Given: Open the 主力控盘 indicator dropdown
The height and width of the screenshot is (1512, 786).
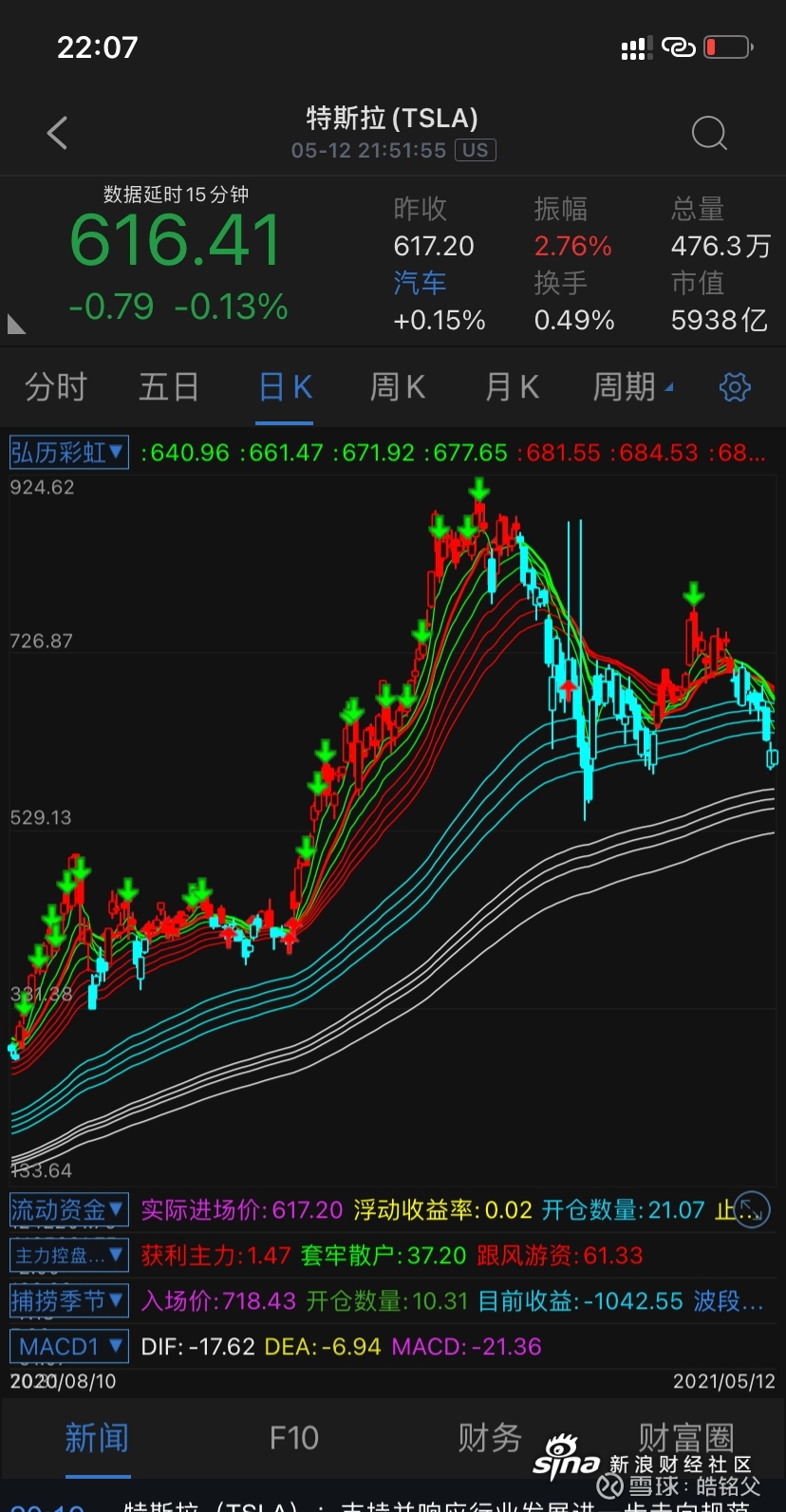Looking at the screenshot, I should click(x=68, y=1255).
